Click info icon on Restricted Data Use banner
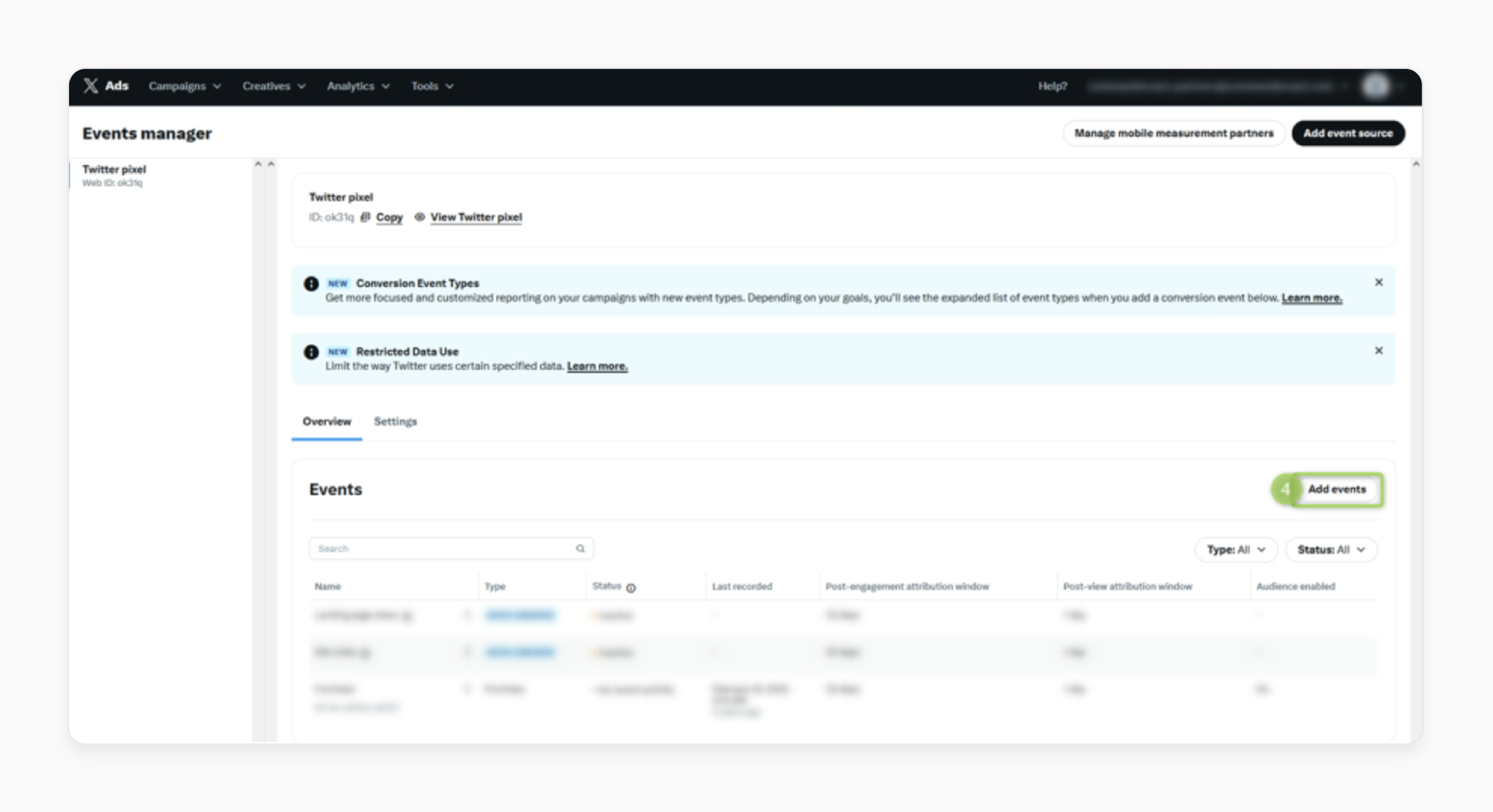This screenshot has height=812, width=1493. (311, 352)
